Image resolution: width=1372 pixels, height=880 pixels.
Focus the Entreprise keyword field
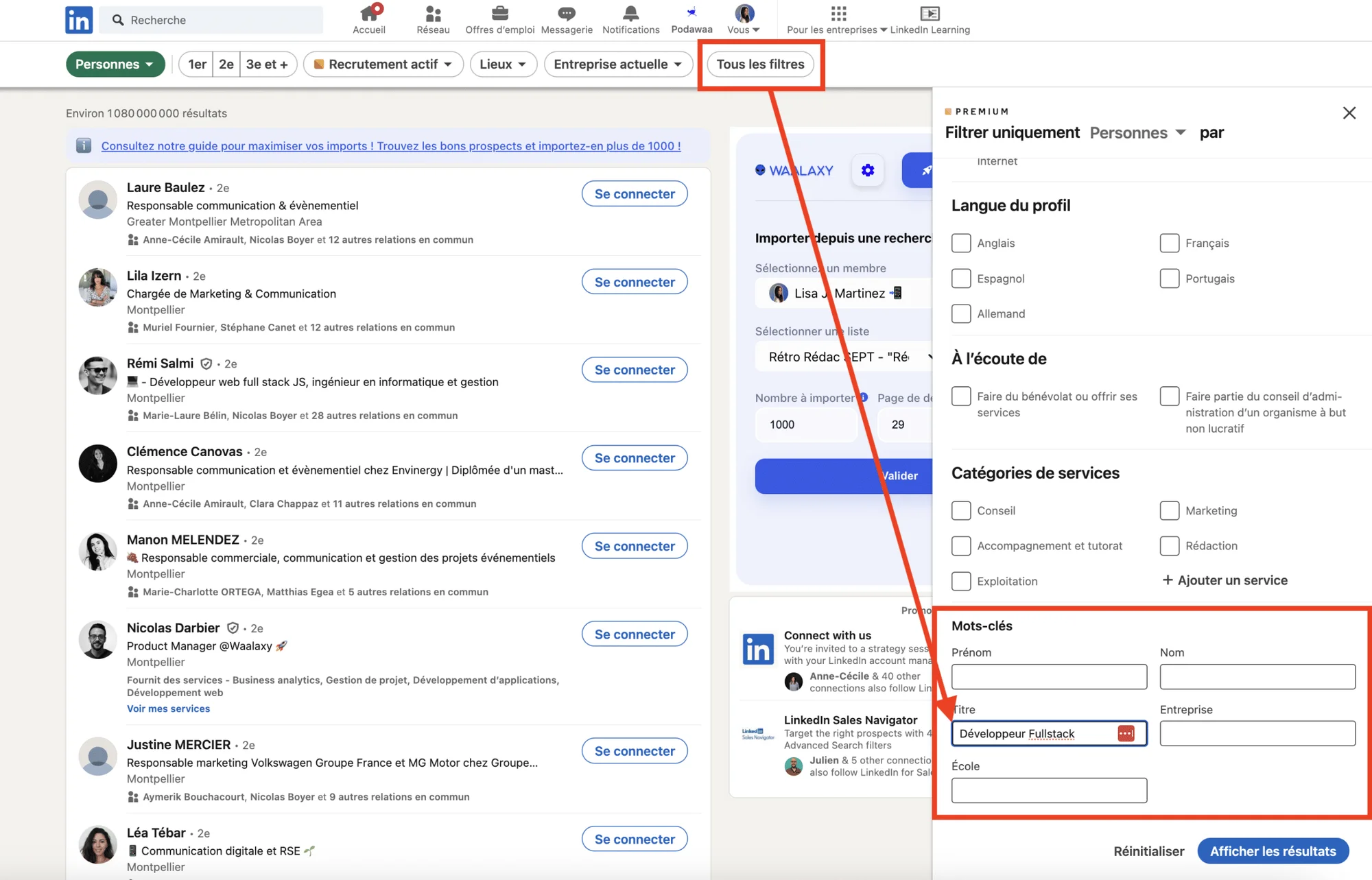point(1257,733)
